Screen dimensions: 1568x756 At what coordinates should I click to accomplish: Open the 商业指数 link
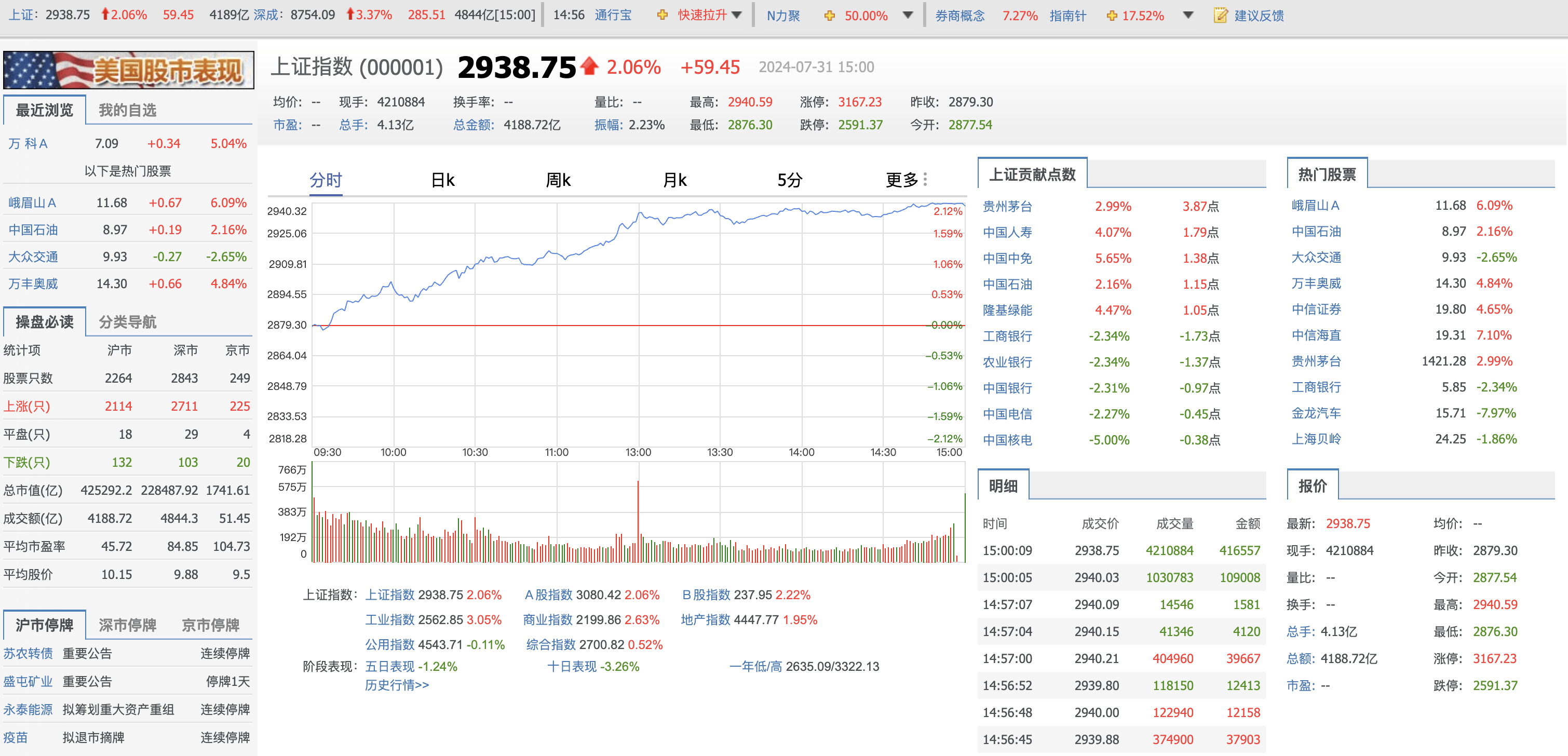pyautogui.click(x=548, y=619)
